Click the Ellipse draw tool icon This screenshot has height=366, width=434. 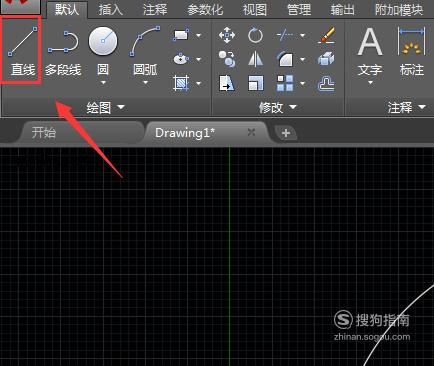(181, 59)
